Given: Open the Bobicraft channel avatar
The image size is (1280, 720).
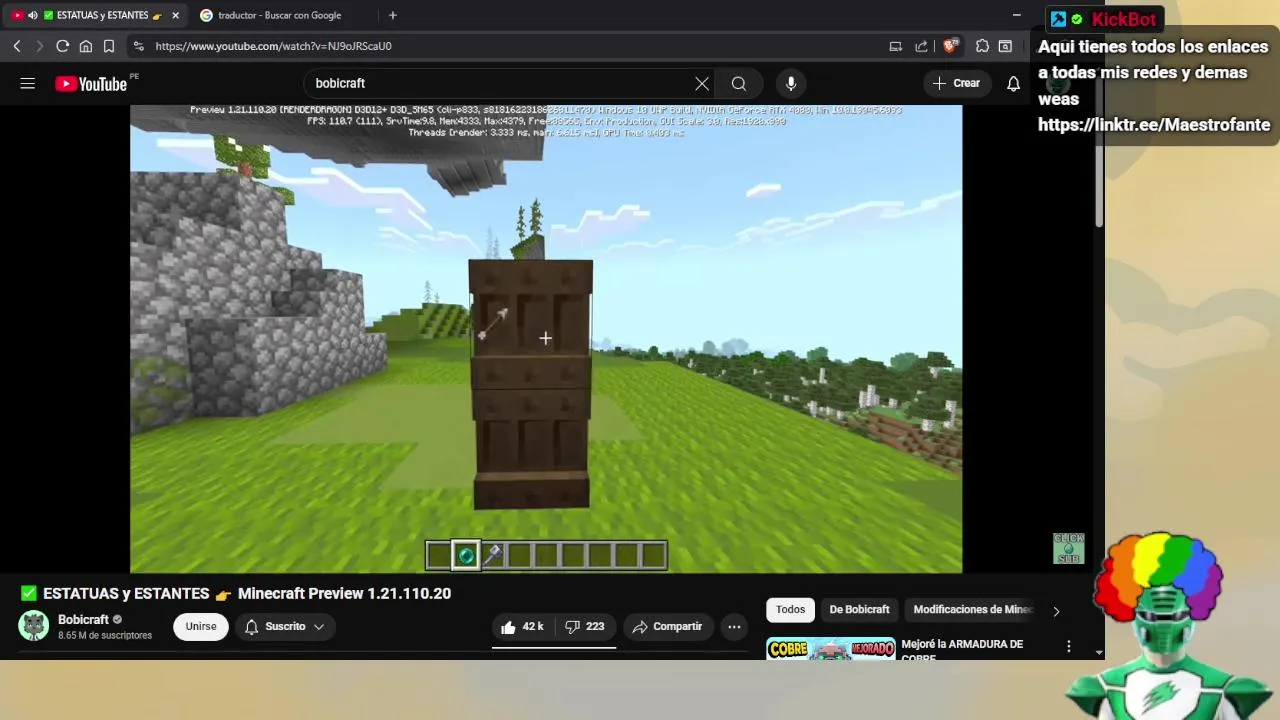Looking at the screenshot, I should [x=34, y=627].
